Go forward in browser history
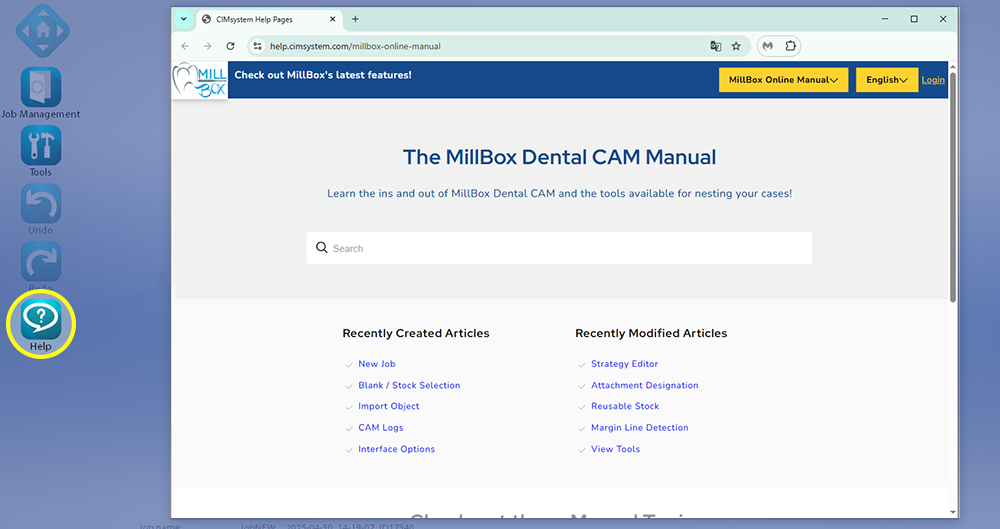 point(207,46)
